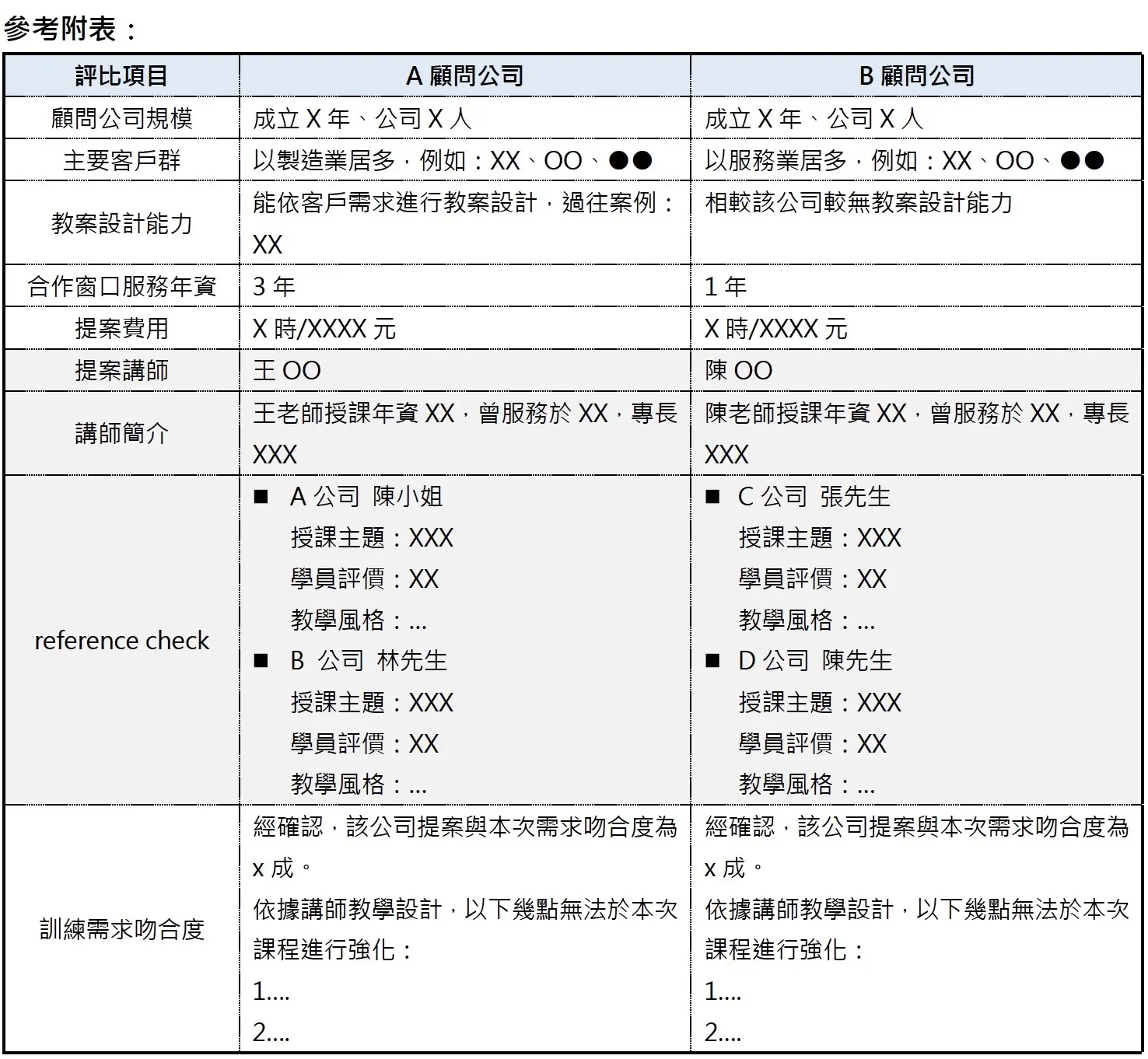This screenshot has width=1148, height=1059.
Task: Select the 評比項目 header cell
Action: (122, 76)
